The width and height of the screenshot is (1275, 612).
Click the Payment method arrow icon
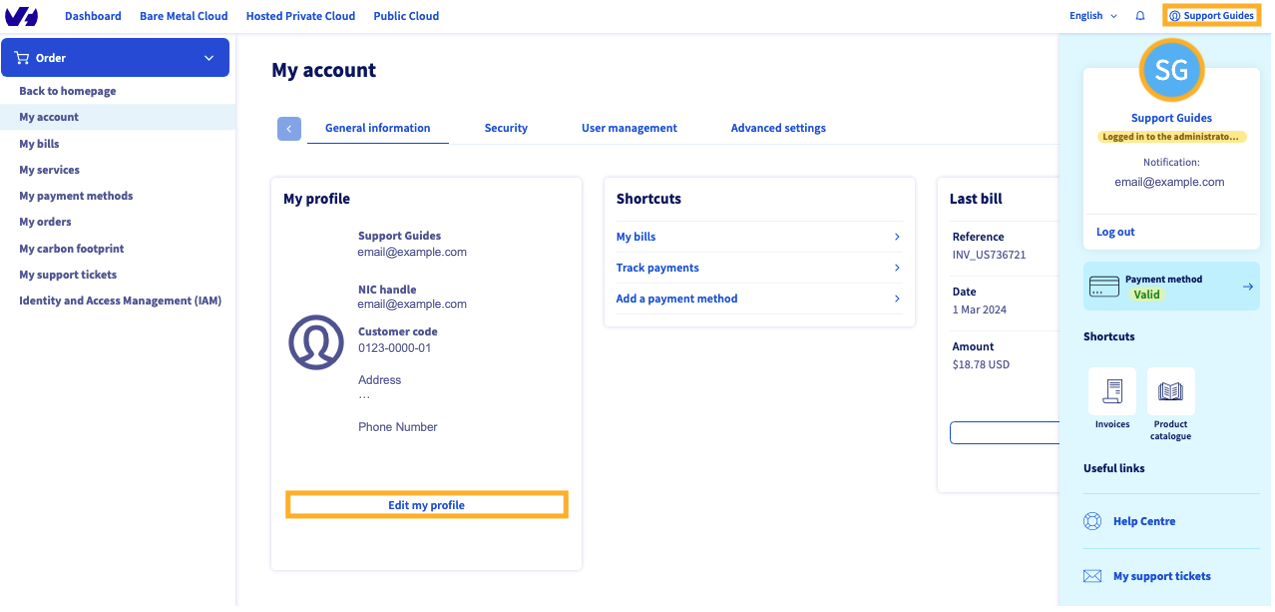pyautogui.click(x=1247, y=287)
